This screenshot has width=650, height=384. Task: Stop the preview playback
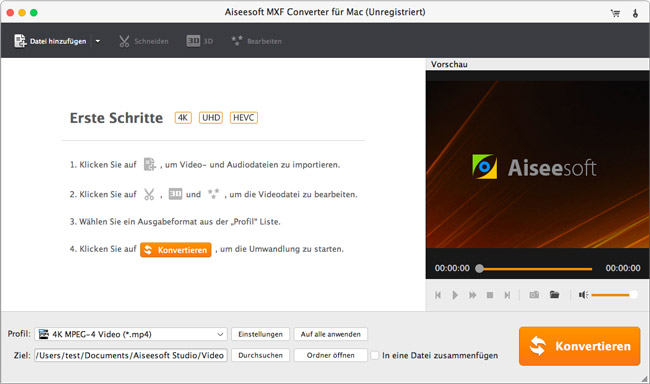pyautogui.click(x=490, y=295)
